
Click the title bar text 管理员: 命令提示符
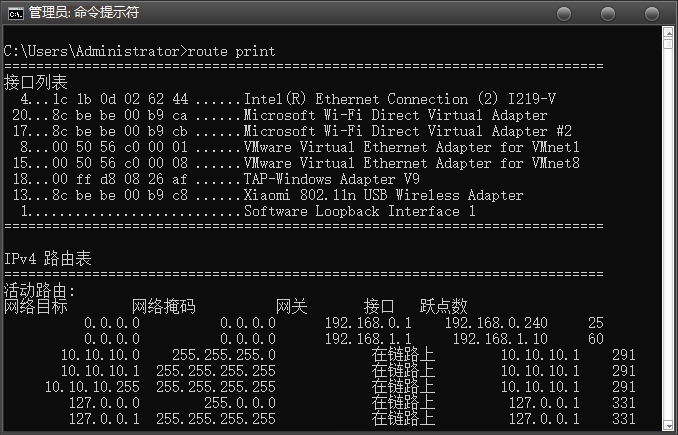(x=84, y=13)
